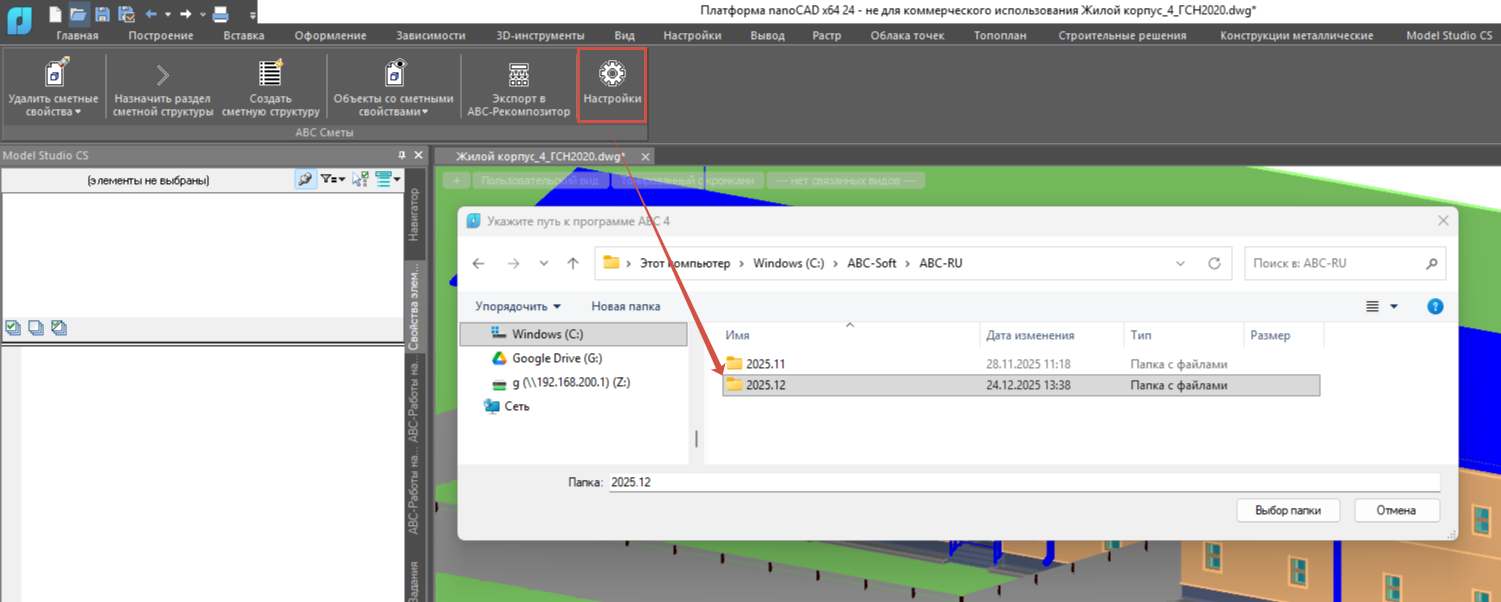
Task: Go up one folder level
Action: pyautogui.click(x=573, y=264)
